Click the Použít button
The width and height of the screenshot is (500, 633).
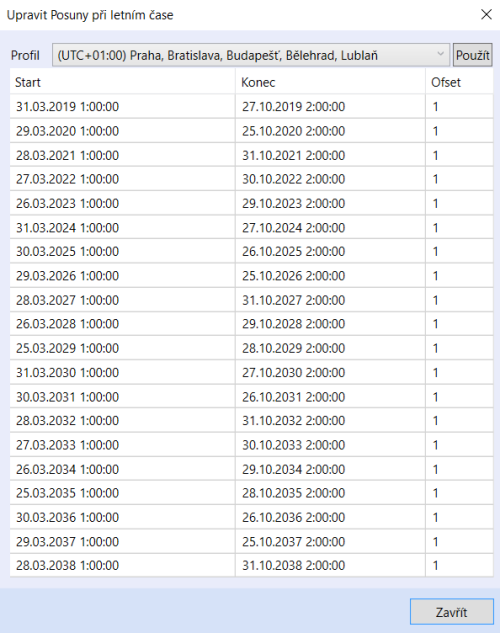pos(473,55)
